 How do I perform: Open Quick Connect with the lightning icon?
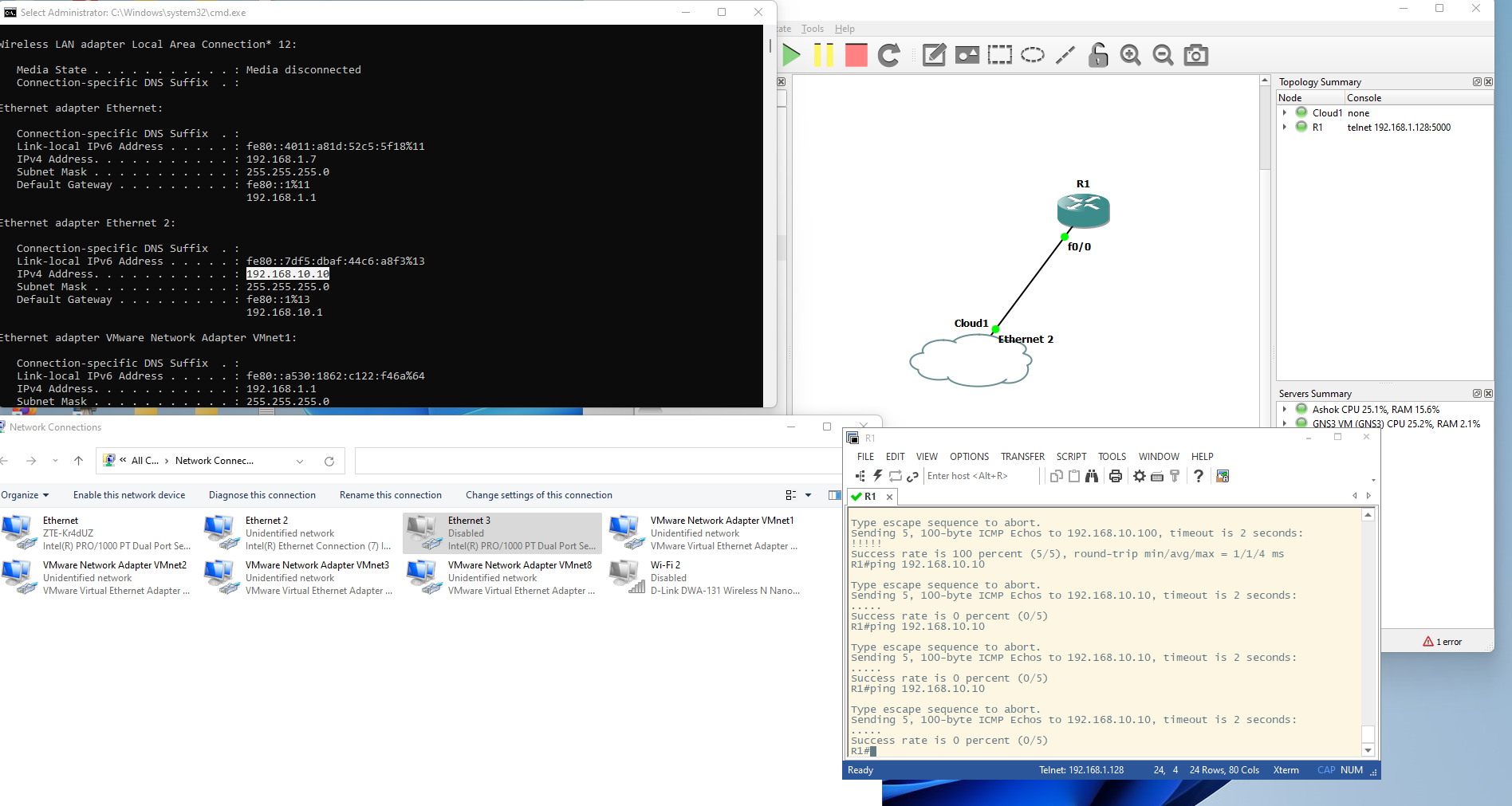click(877, 476)
